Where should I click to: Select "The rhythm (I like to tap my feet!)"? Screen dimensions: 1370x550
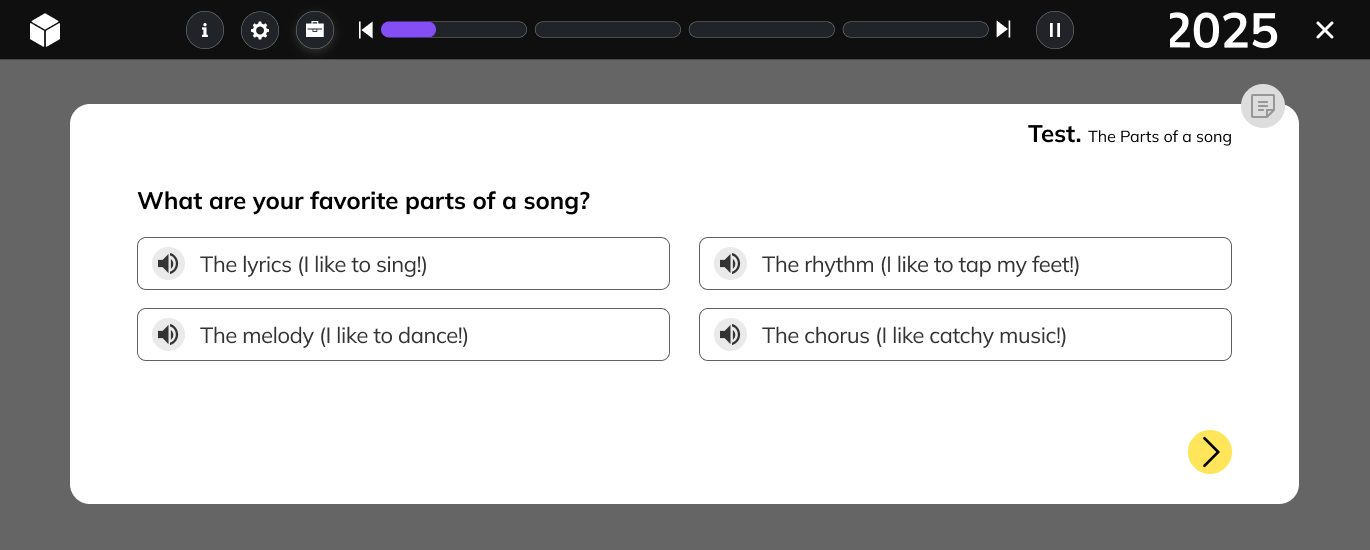tap(965, 264)
